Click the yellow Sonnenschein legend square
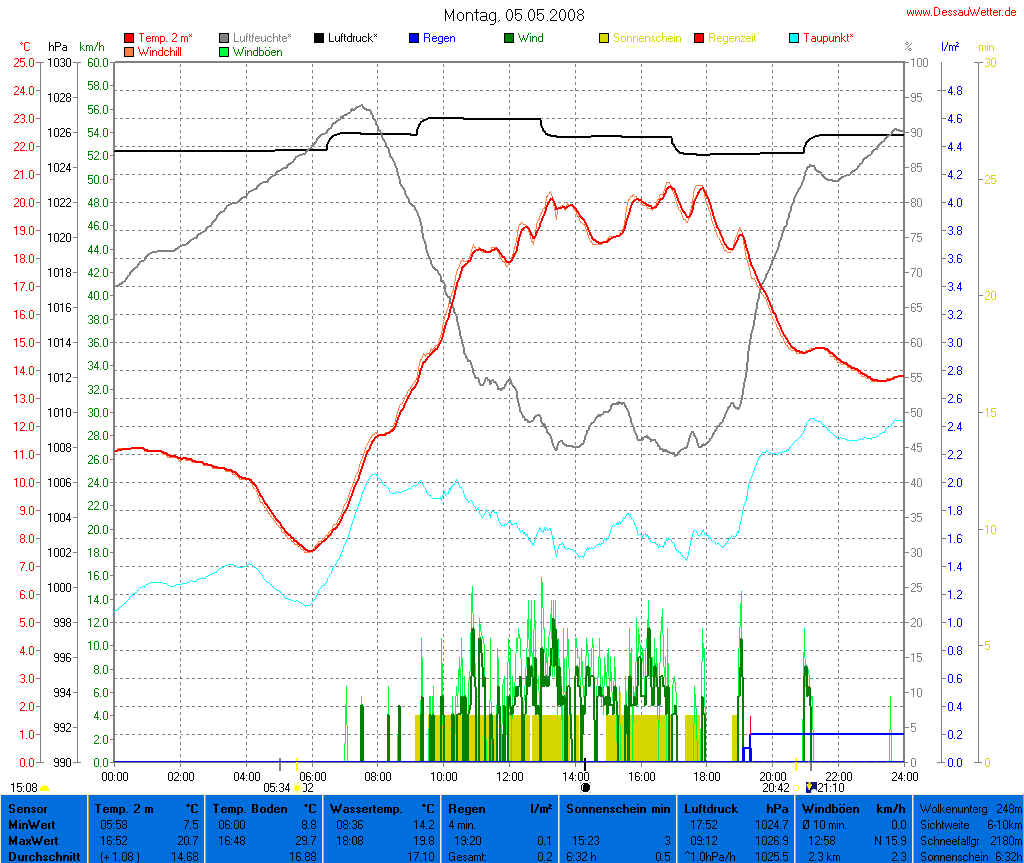Image resolution: width=1024 pixels, height=863 pixels. click(x=604, y=38)
